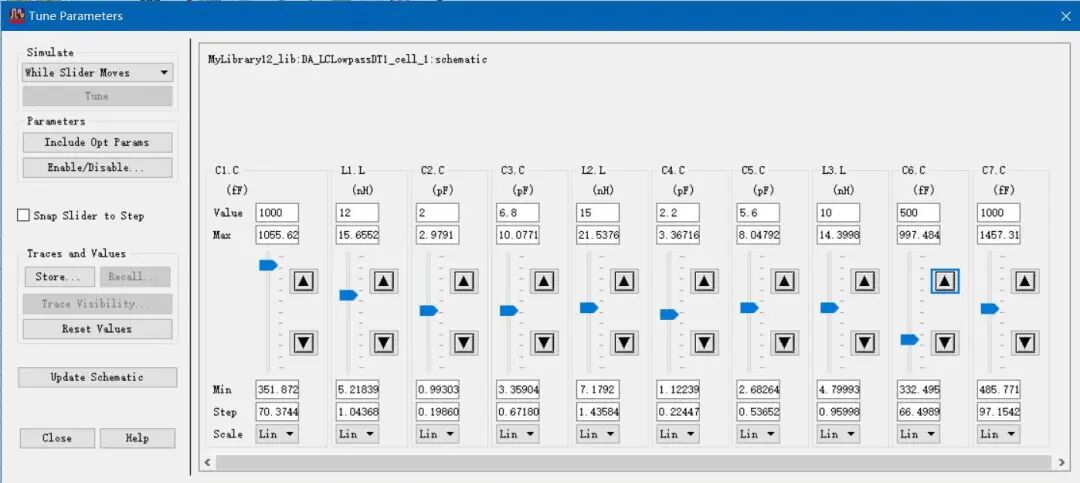Click the horizontal scrollbar right arrow

pyautogui.click(x=1061, y=462)
